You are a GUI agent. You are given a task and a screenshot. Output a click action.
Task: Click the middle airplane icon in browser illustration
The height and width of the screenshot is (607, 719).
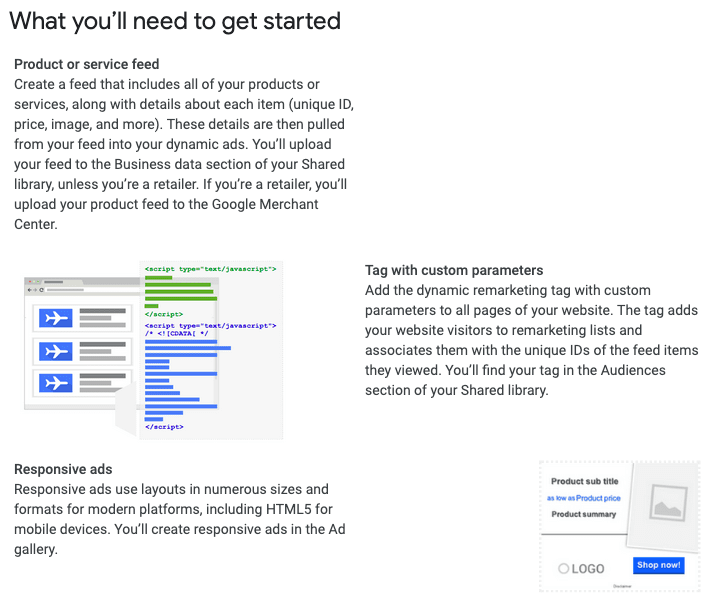click(55, 351)
